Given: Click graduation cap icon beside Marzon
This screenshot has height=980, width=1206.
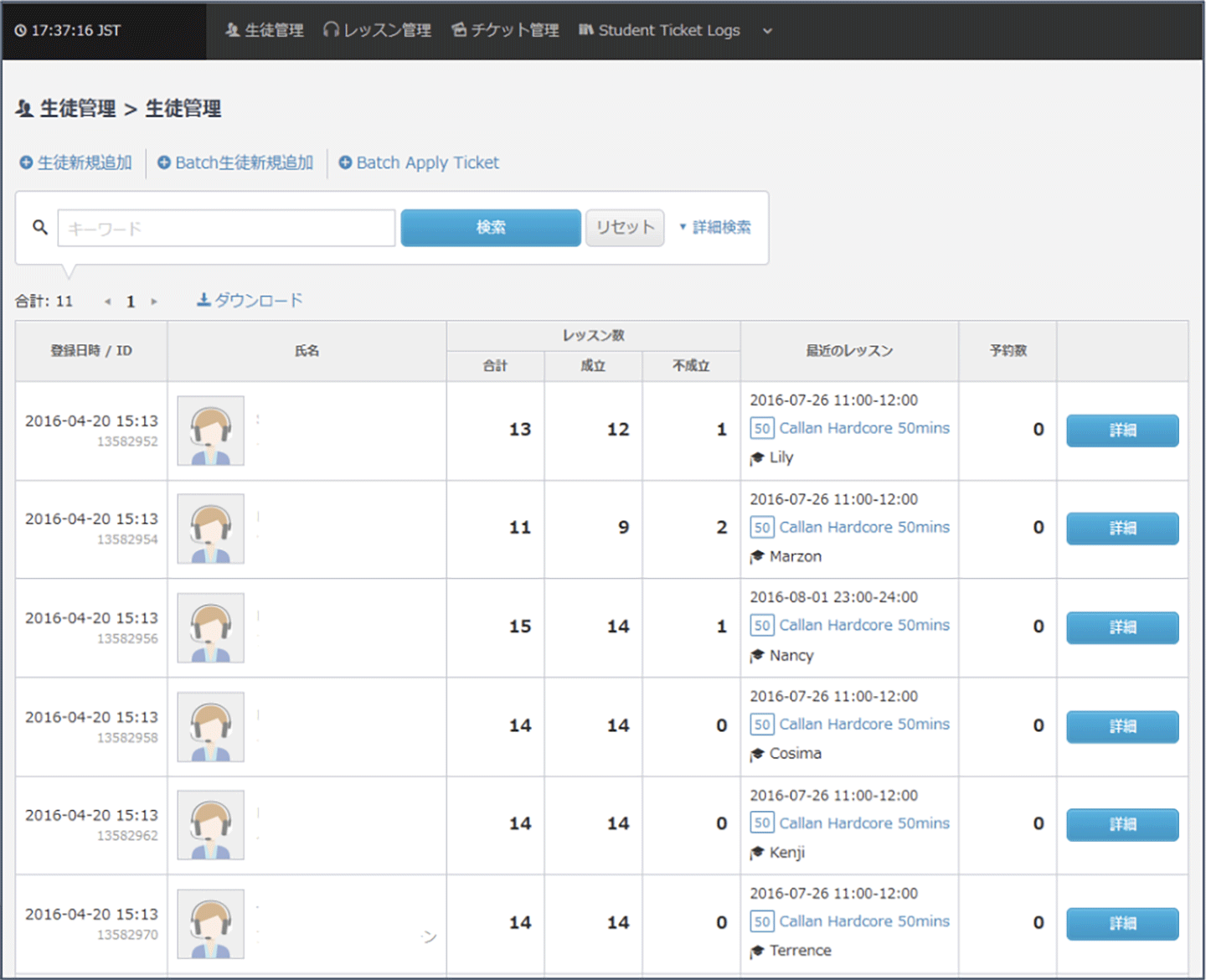Looking at the screenshot, I should tap(757, 556).
